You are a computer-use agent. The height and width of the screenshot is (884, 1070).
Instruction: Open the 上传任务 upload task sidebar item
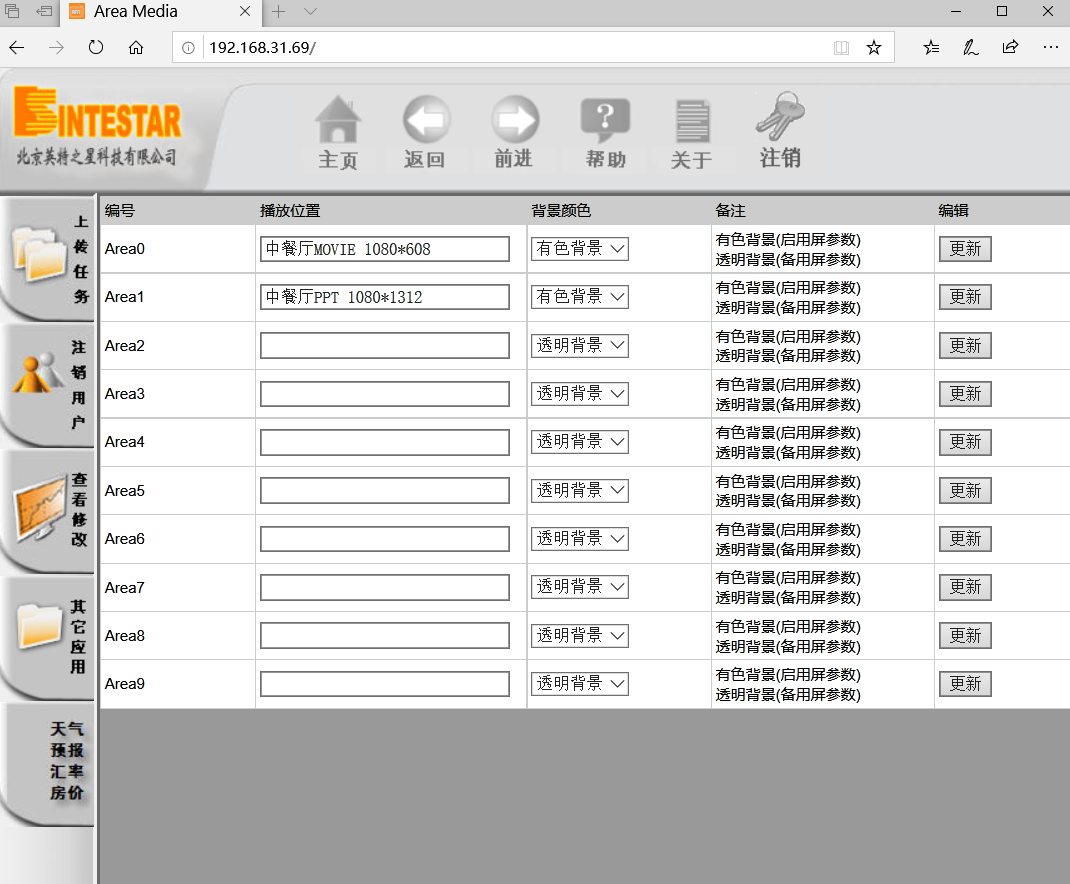click(x=48, y=257)
